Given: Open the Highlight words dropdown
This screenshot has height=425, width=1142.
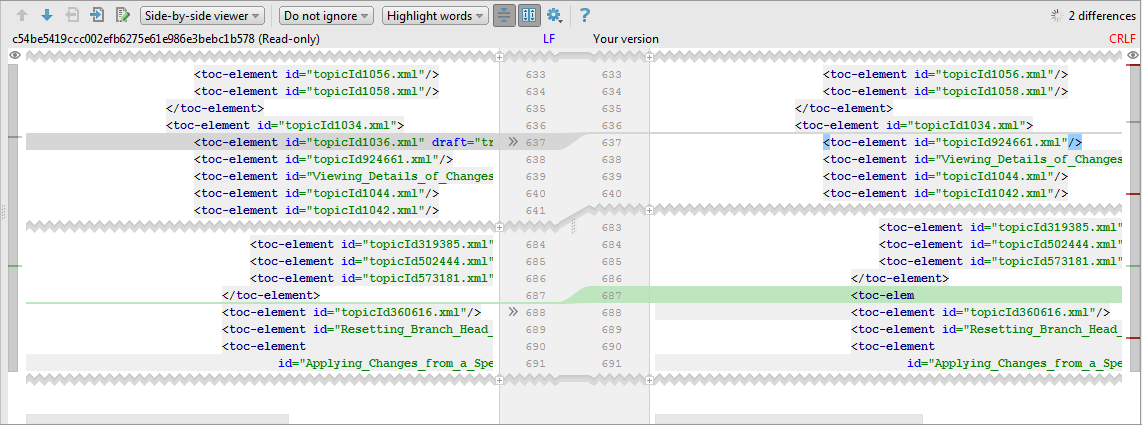Looking at the screenshot, I should pyautogui.click(x=435, y=15).
